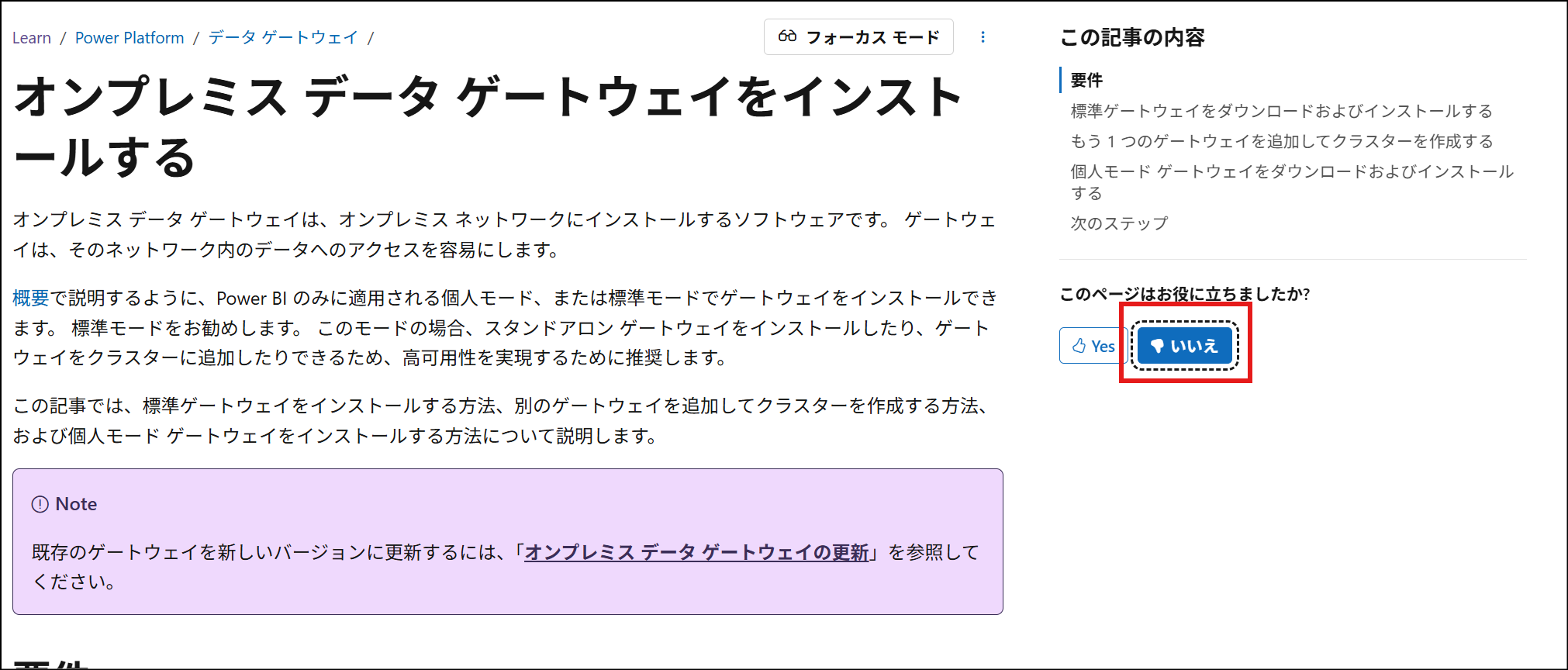This screenshot has height=670, width=1568.
Task: Click the この記事の内容 heading
Action: coord(1132,37)
